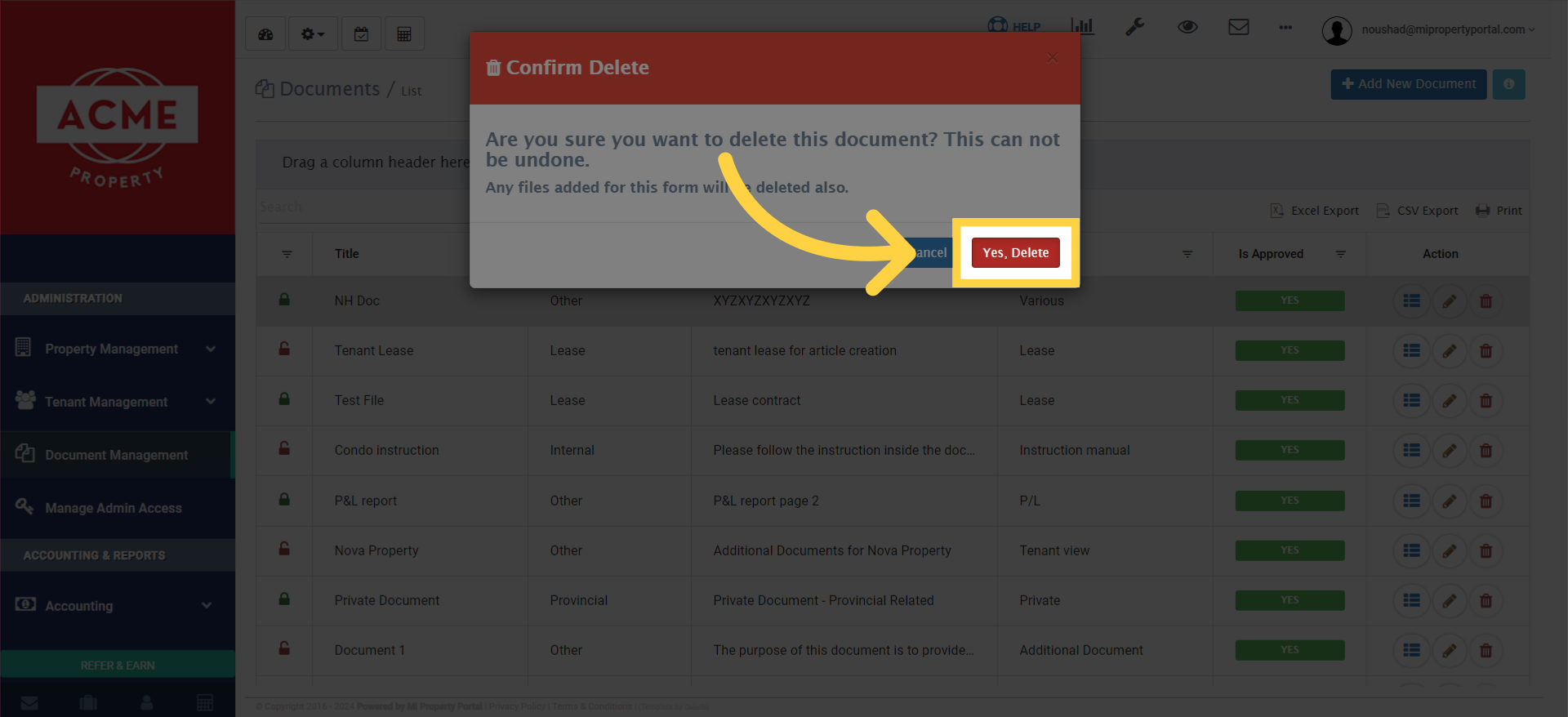
Task: Edit P&L report with pencil icon
Action: pyautogui.click(x=1449, y=501)
